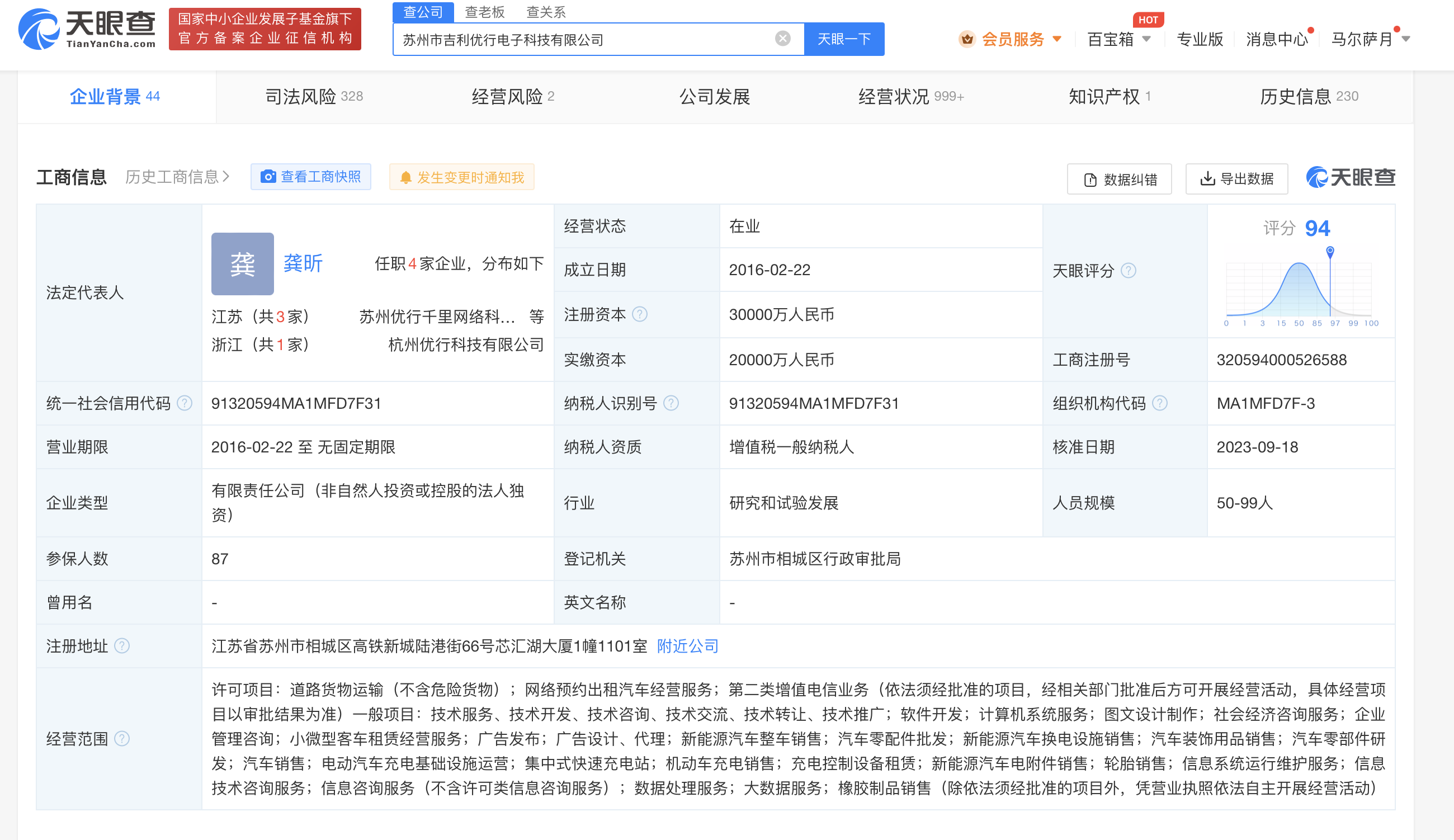The image size is (1454, 840).
Task: Click help icon beside 经营范围
Action: point(122,738)
